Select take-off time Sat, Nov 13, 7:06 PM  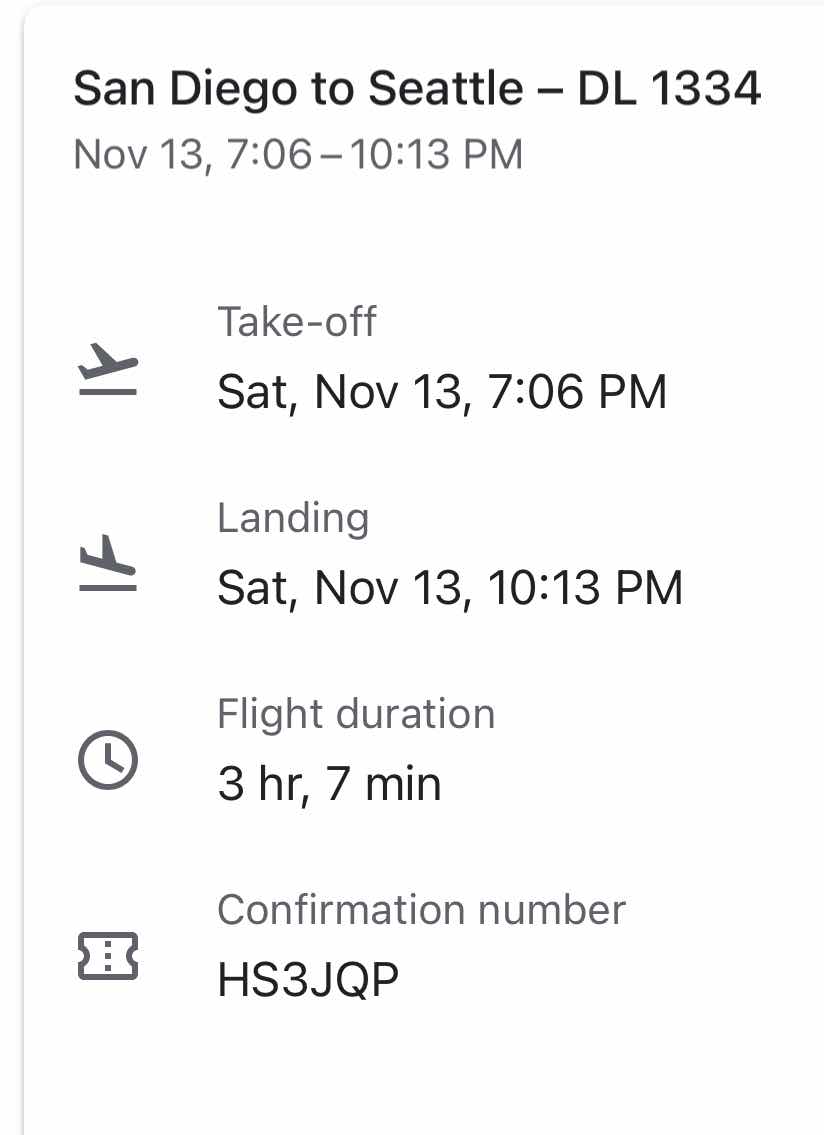[442, 392]
